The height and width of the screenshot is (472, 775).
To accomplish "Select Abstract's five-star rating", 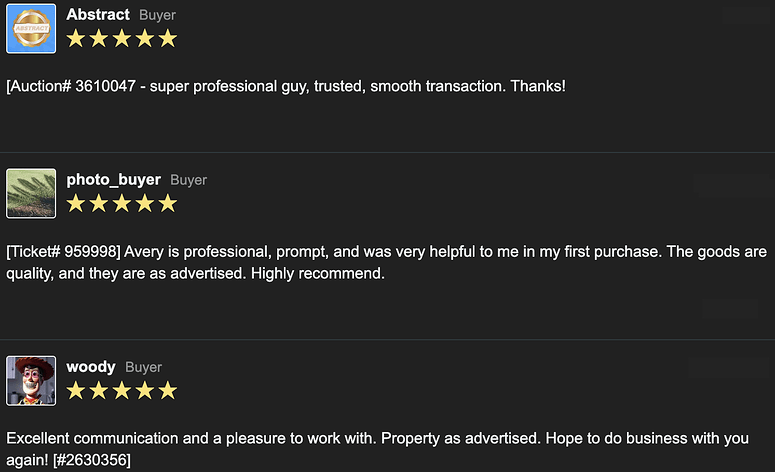I will pos(122,38).
